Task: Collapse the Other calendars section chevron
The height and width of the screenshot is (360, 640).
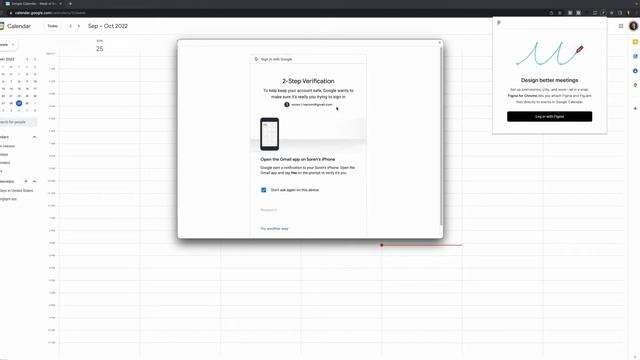Action: pos(34,181)
